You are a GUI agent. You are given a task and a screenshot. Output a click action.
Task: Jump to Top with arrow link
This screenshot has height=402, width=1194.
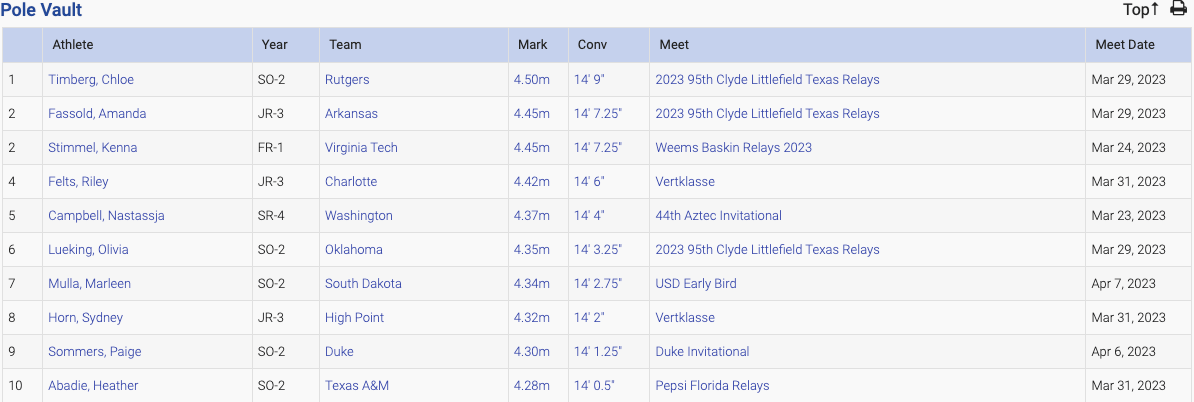click(x=1140, y=9)
